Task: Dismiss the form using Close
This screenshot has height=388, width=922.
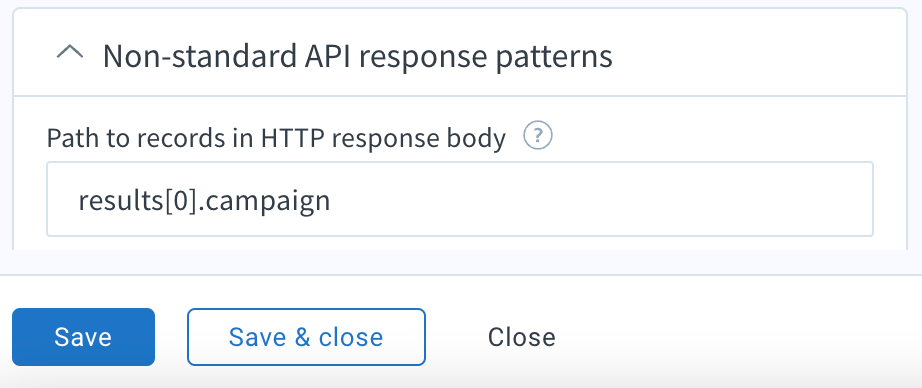Action: pos(522,337)
